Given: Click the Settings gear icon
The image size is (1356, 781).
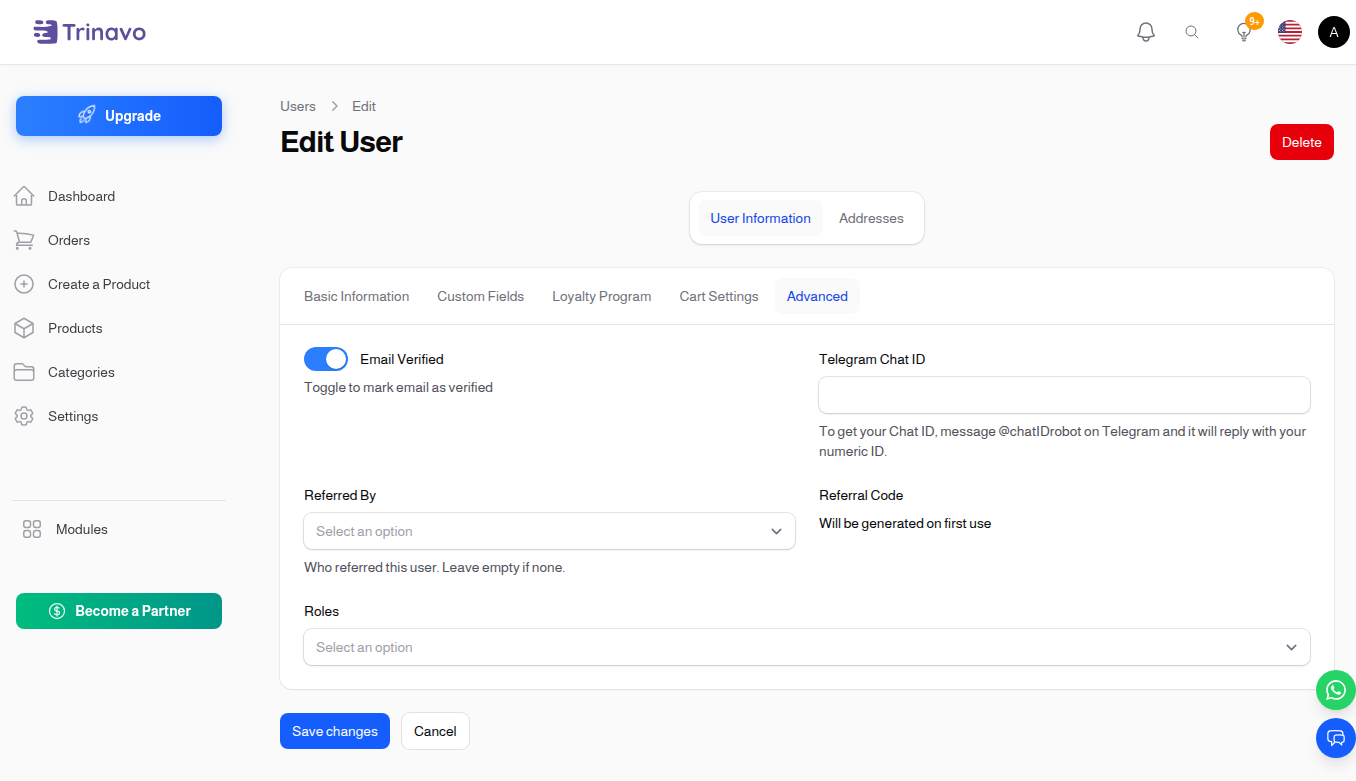Looking at the screenshot, I should pyautogui.click(x=24, y=416).
